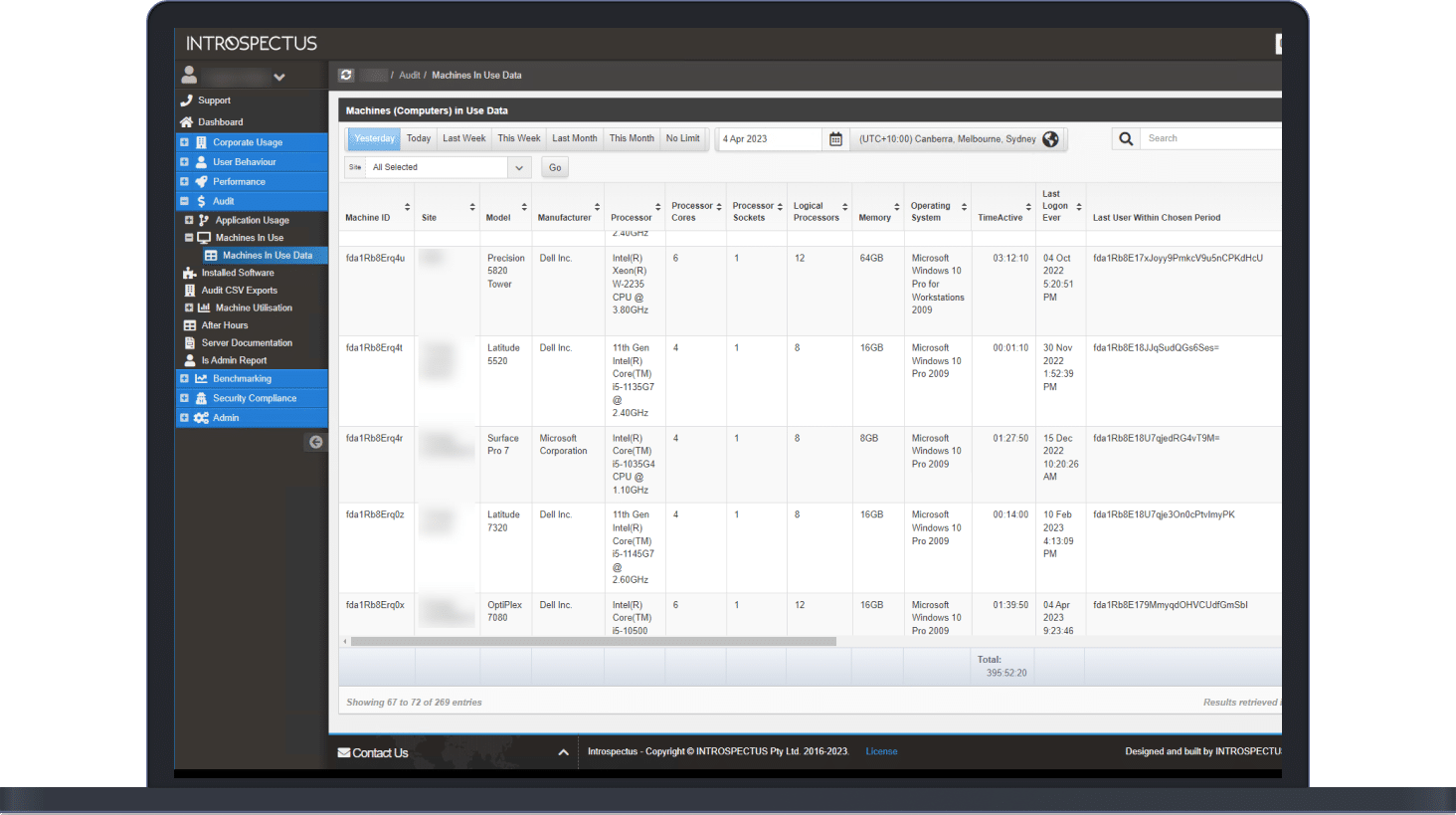
Task: Select the Support phone icon
Action: click(188, 100)
